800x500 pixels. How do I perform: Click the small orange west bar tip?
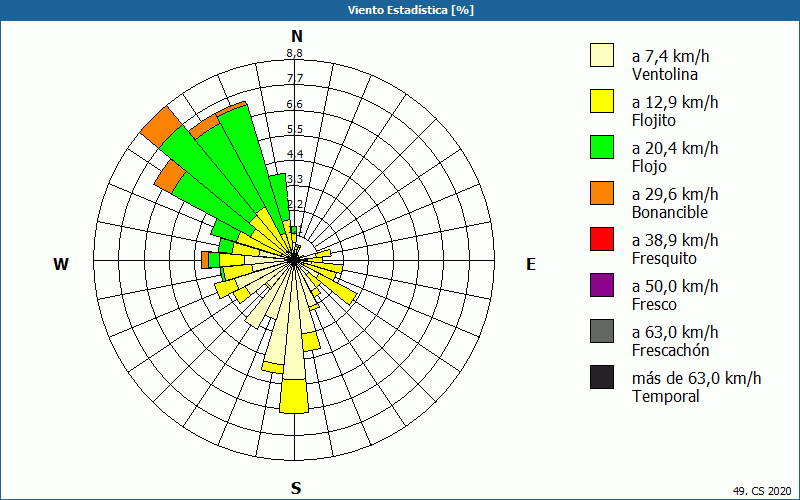click(x=205, y=260)
